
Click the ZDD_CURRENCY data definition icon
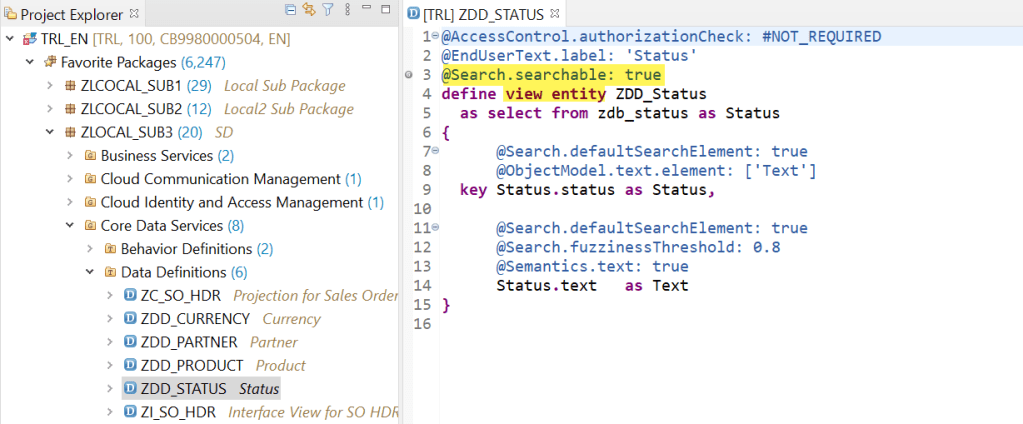[130, 319]
